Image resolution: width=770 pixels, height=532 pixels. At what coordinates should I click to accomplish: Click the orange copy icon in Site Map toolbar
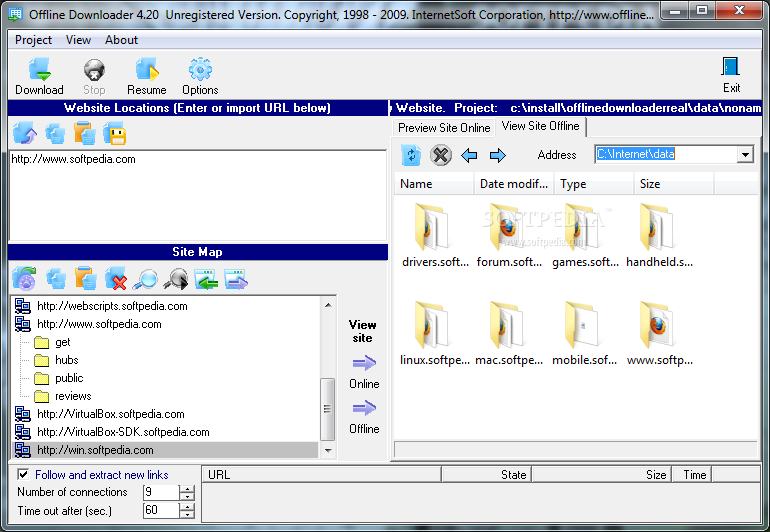pyautogui.click(x=85, y=279)
